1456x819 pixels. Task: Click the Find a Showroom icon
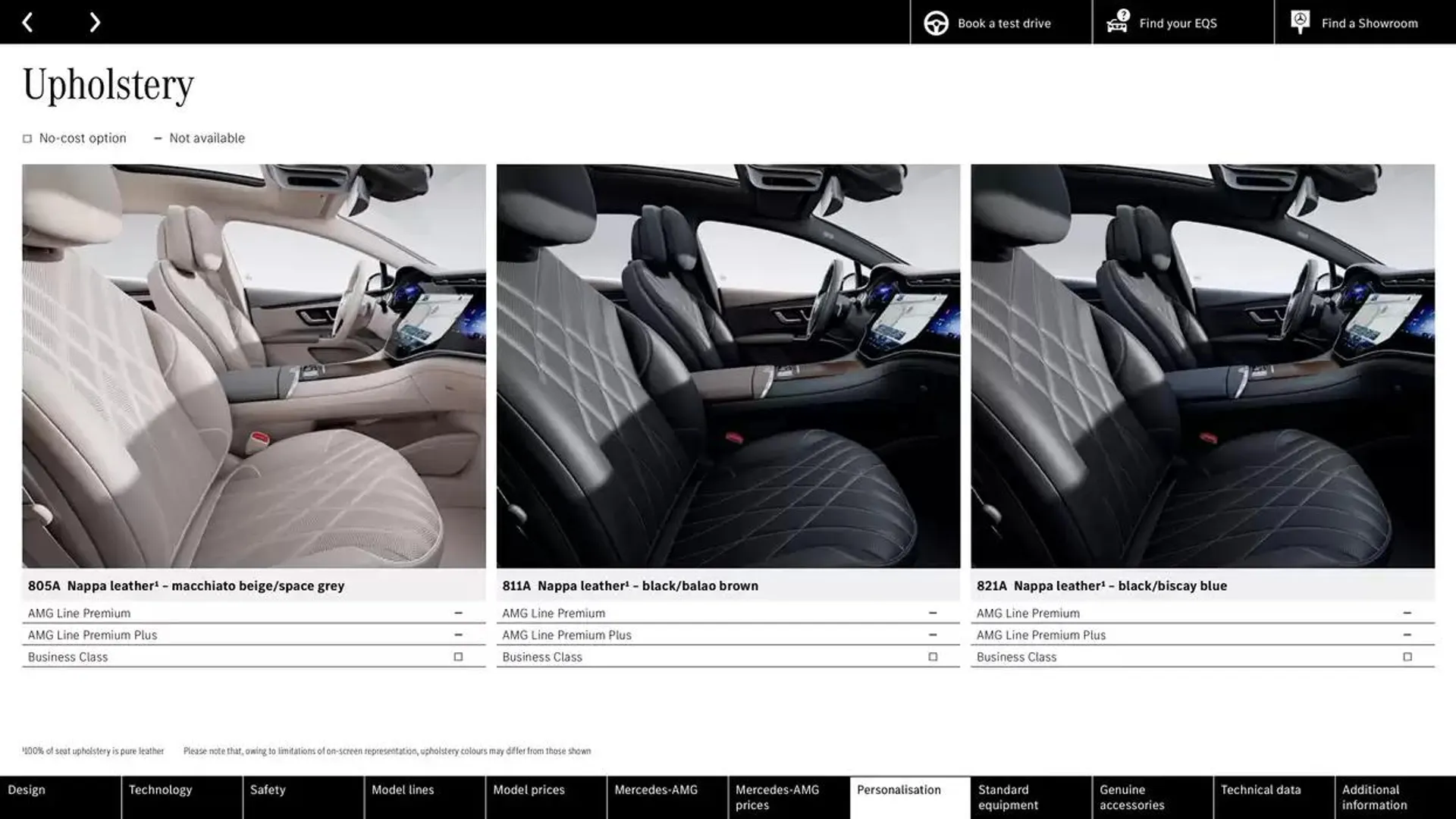click(1300, 22)
